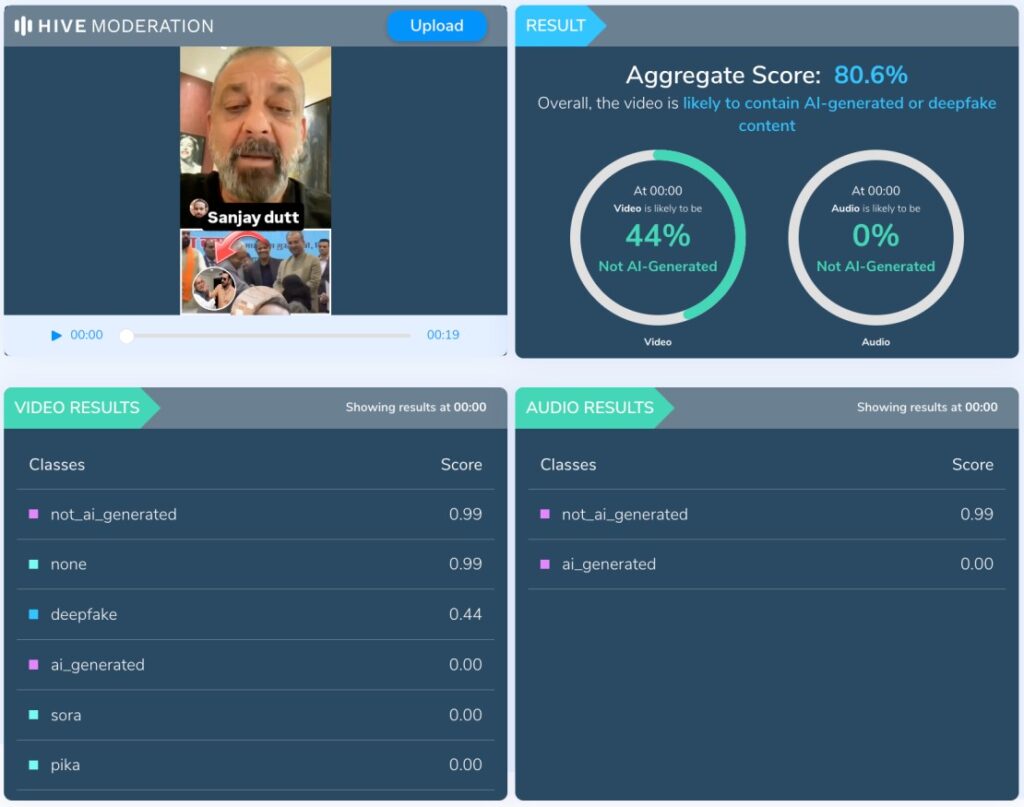Viewport: 1024px width, 807px height.
Task: Click the video preview thumbnail
Action: pos(255,180)
